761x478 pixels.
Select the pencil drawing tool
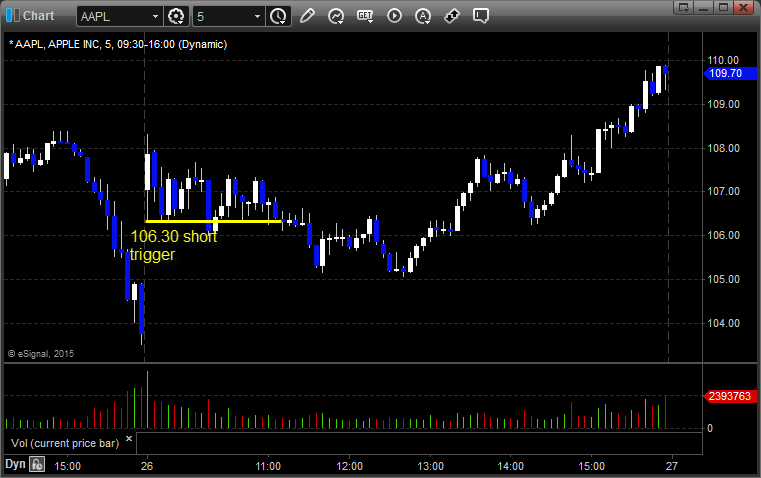coord(307,16)
